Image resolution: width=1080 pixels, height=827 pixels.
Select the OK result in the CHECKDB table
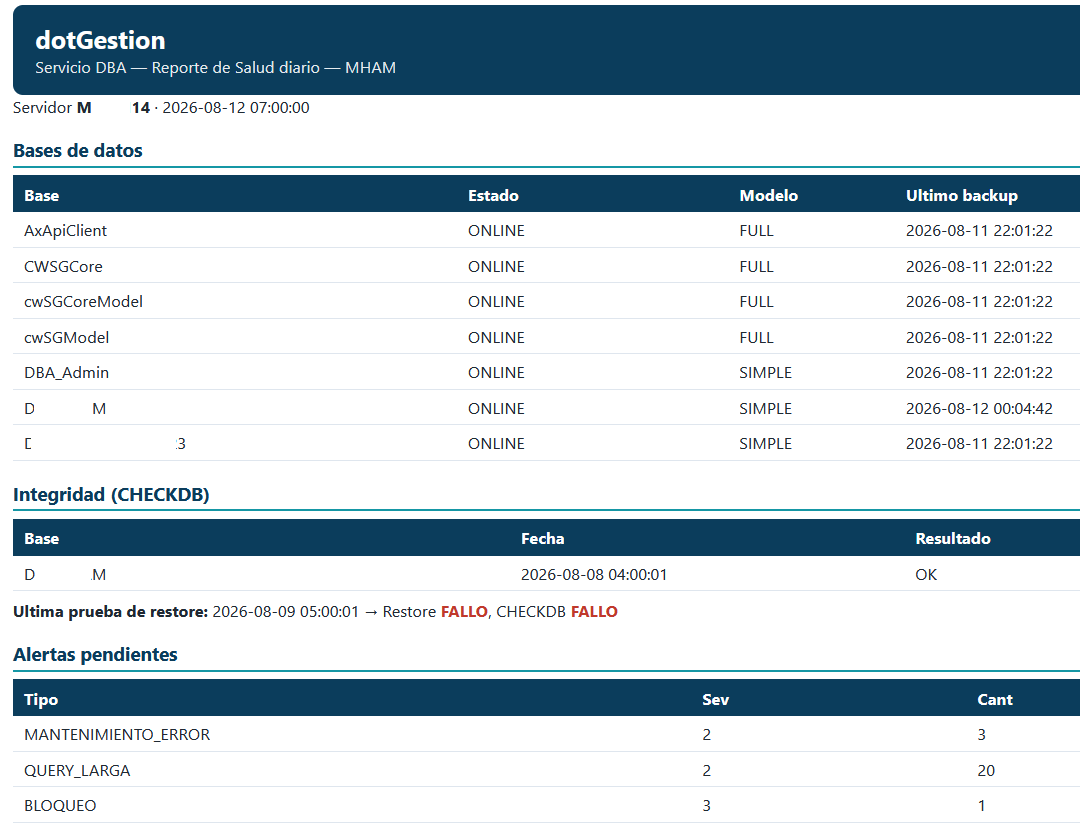[x=926, y=574]
